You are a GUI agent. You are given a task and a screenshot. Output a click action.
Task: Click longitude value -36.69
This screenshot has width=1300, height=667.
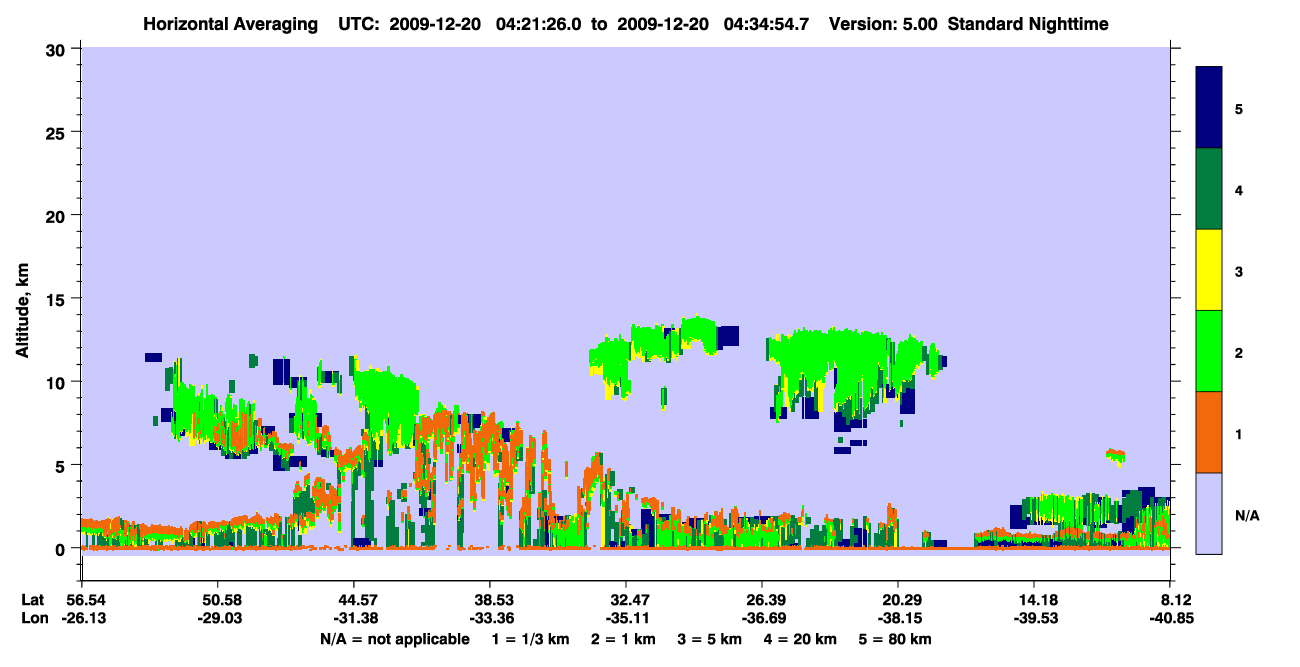(x=762, y=618)
